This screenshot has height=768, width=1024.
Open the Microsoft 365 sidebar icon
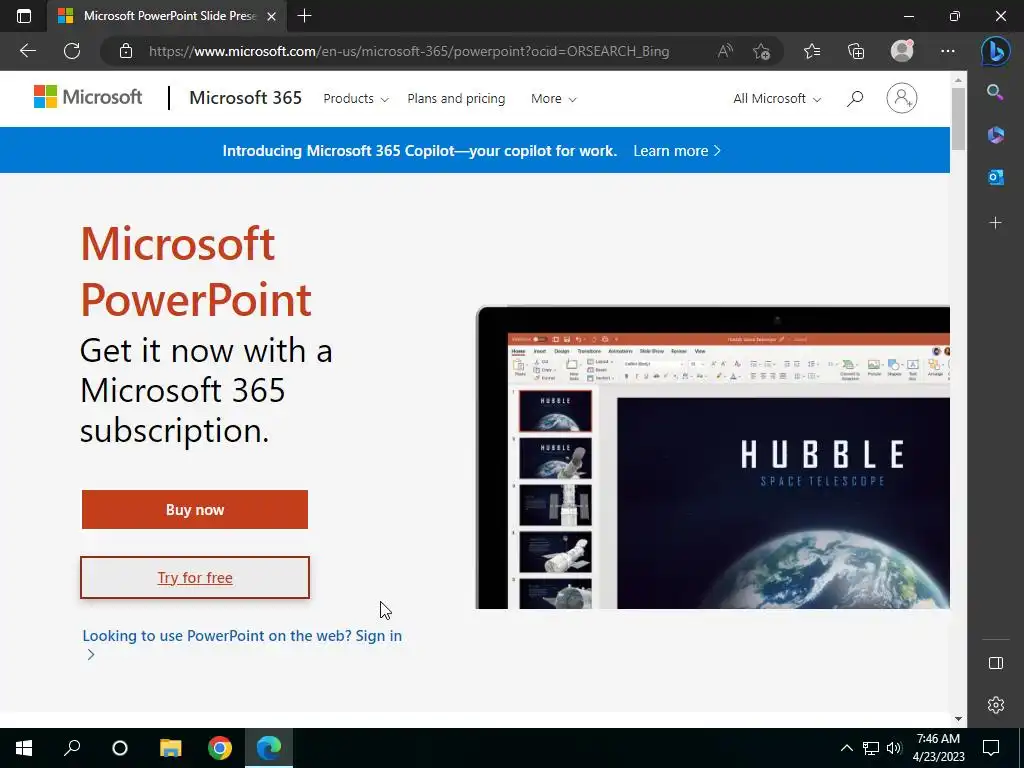[995, 135]
